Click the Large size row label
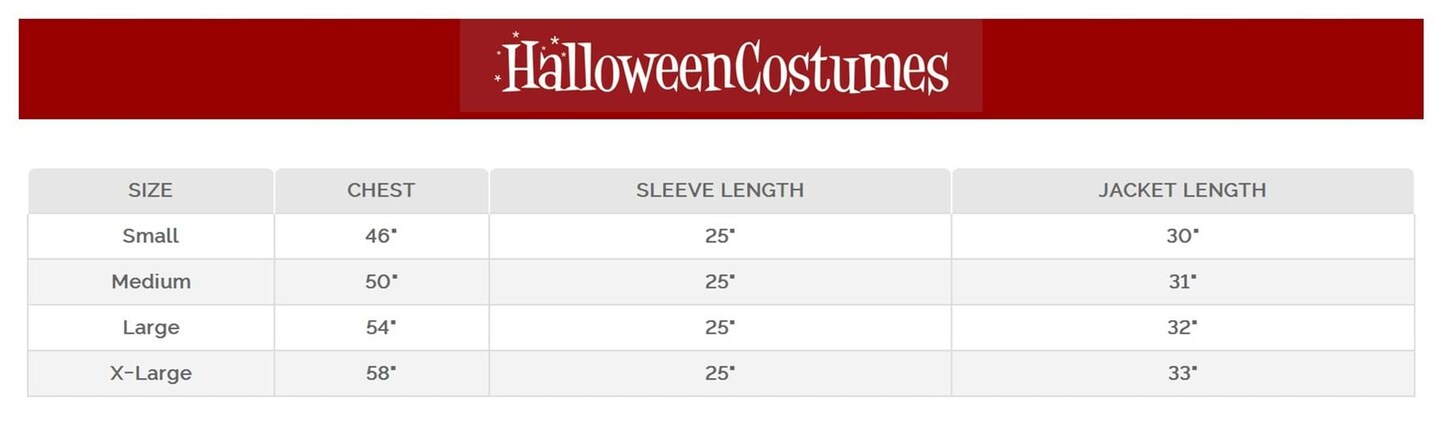Screen dimensions: 1440x424 (150, 328)
